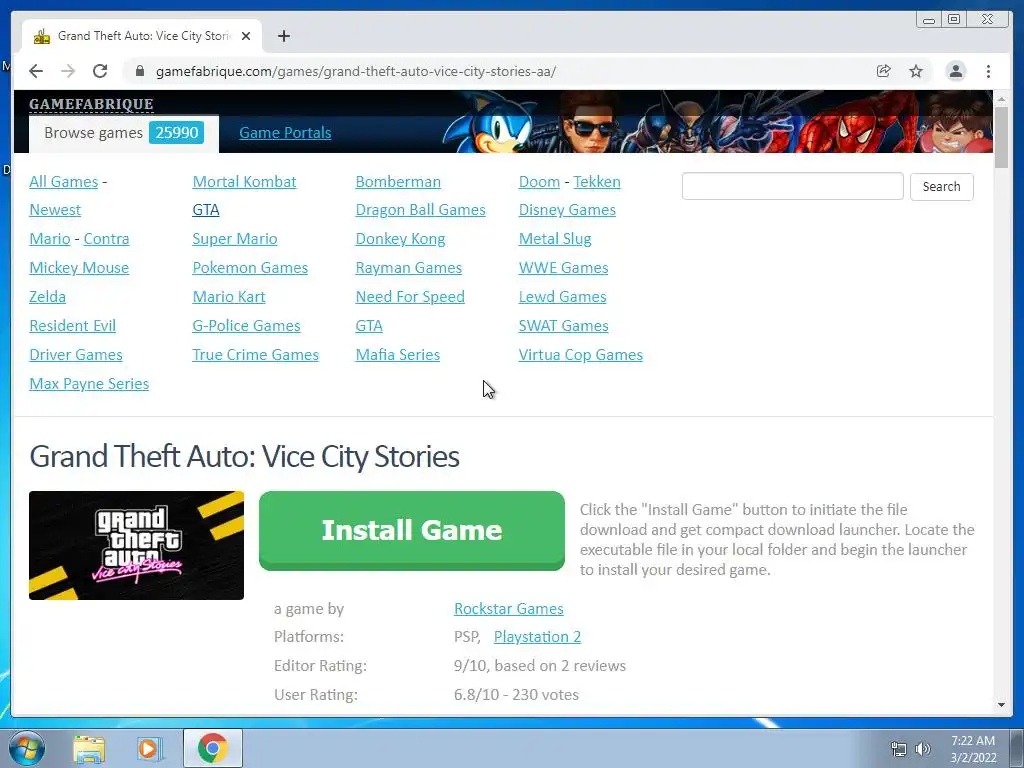Reload the page with the refresh icon
Image resolution: width=1024 pixels, height=768 pixels.
[100, 71]
